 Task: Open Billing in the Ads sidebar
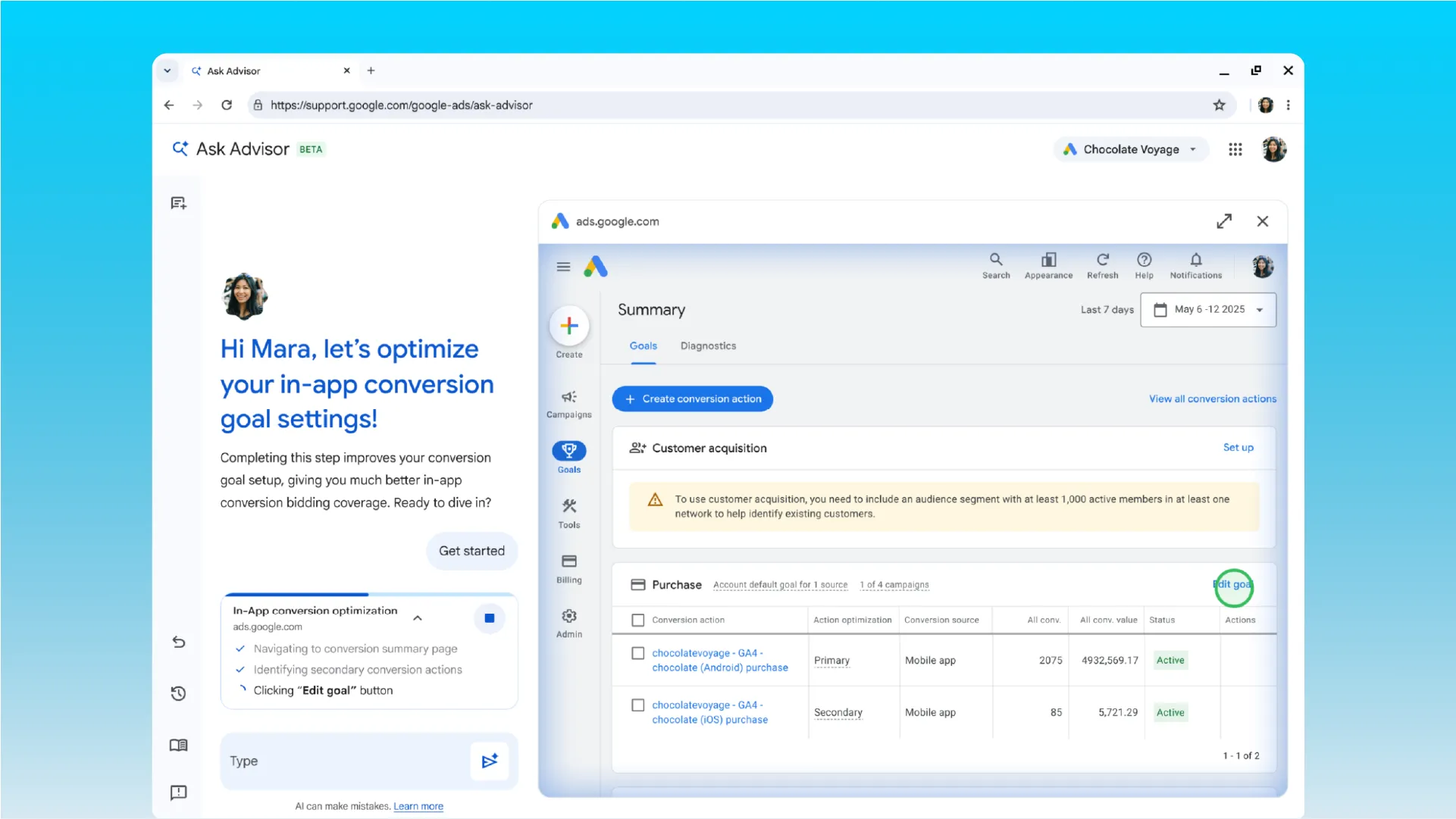tap(569, 569)
